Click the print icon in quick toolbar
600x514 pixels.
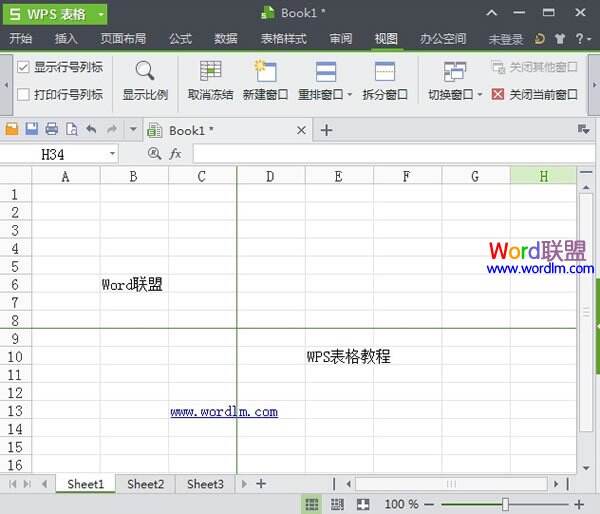[51, 129]
